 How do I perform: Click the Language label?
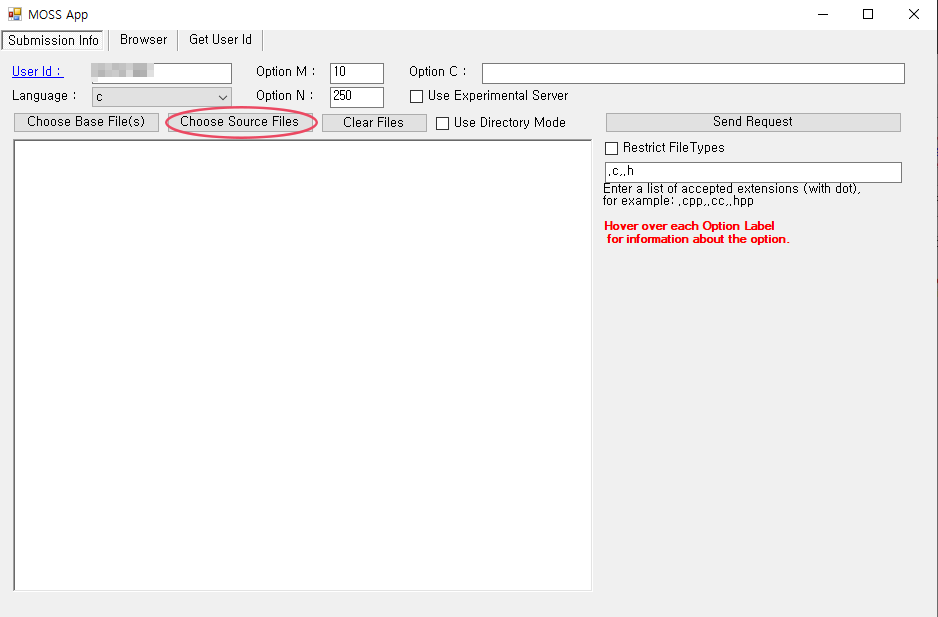click(x=44, y=95)
